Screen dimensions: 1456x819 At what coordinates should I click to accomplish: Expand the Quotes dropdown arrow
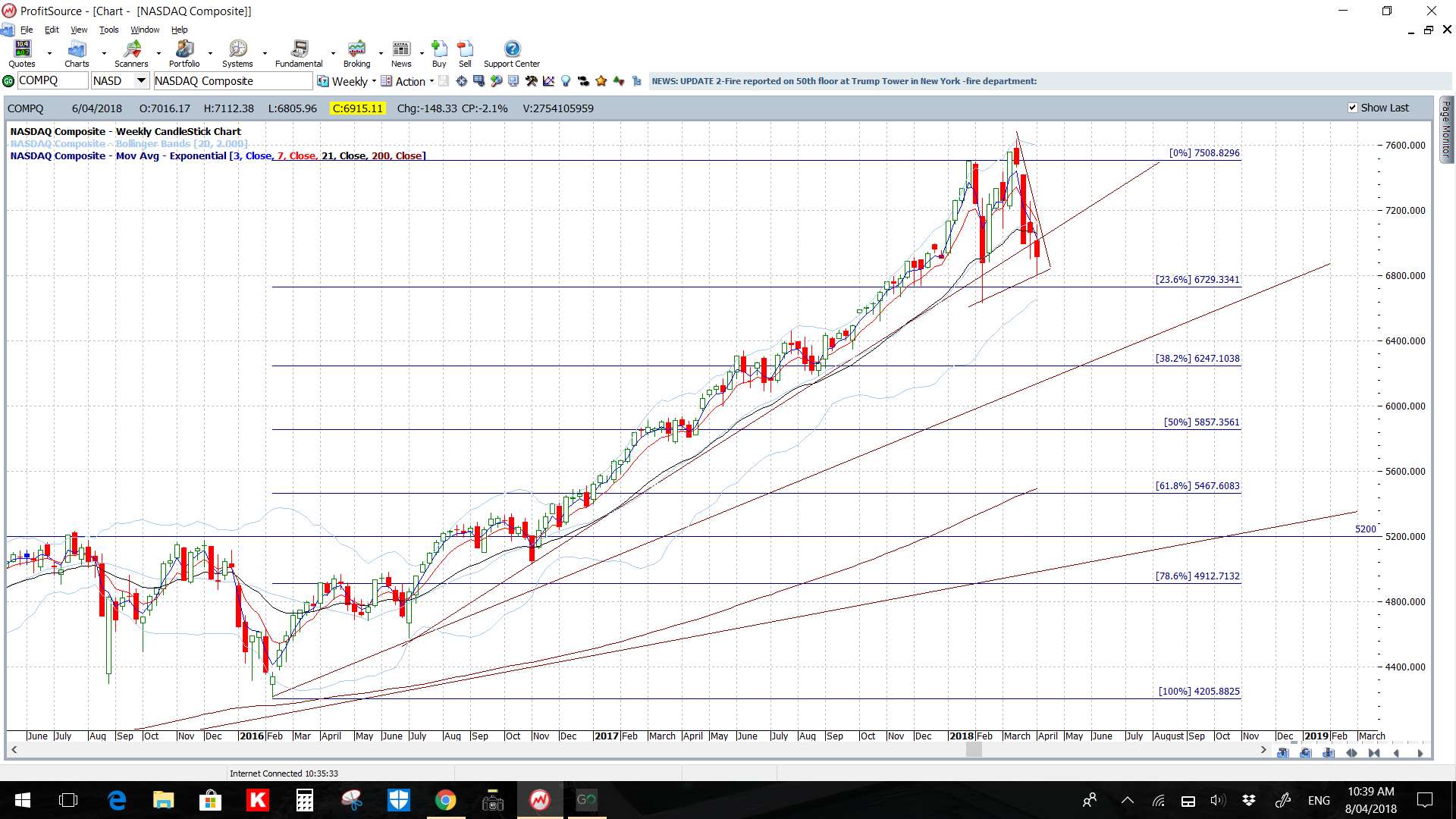point(49,54)
